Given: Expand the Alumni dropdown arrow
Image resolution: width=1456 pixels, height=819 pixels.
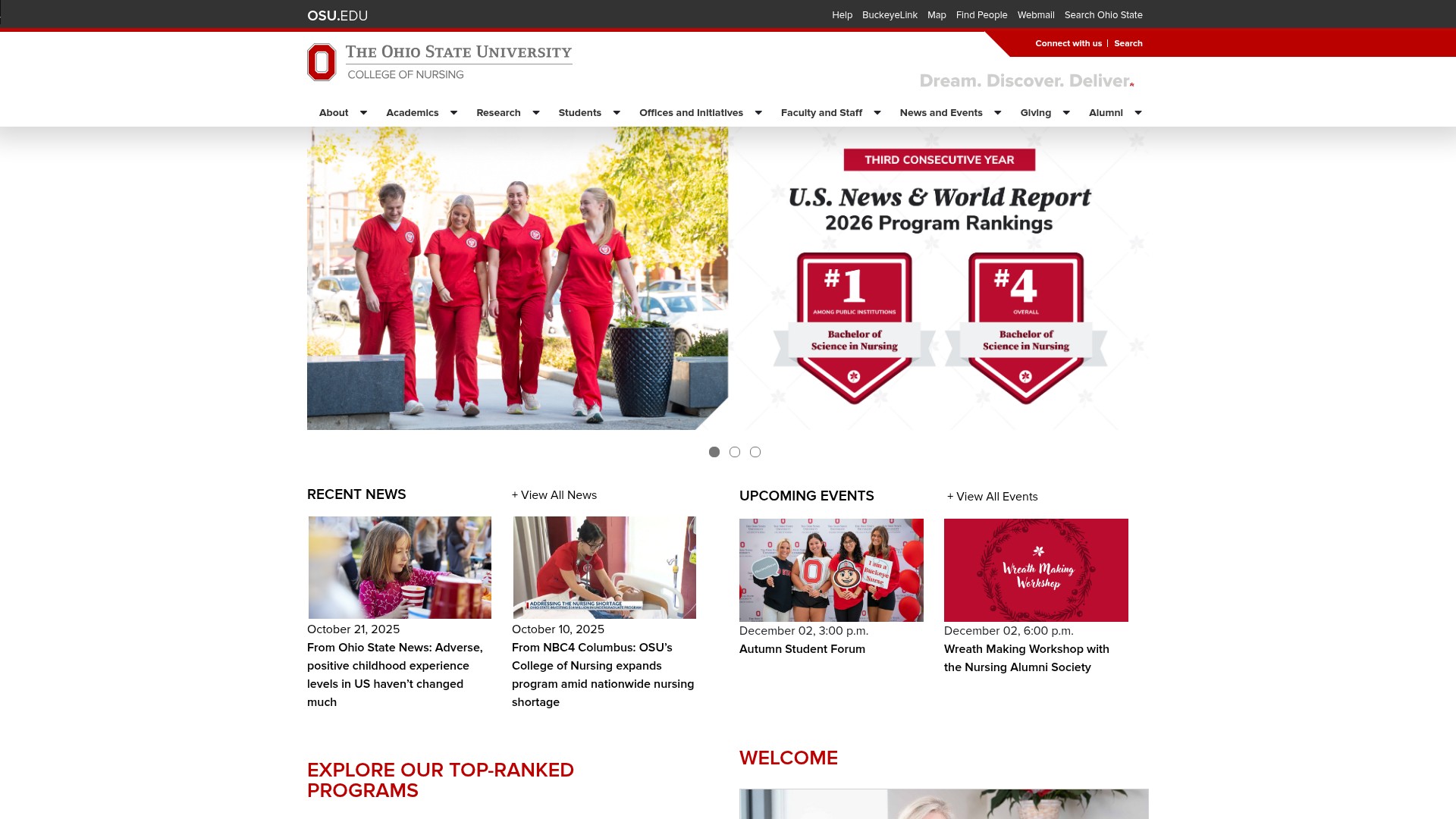Looking at the screenshot, I should 1138,113.
